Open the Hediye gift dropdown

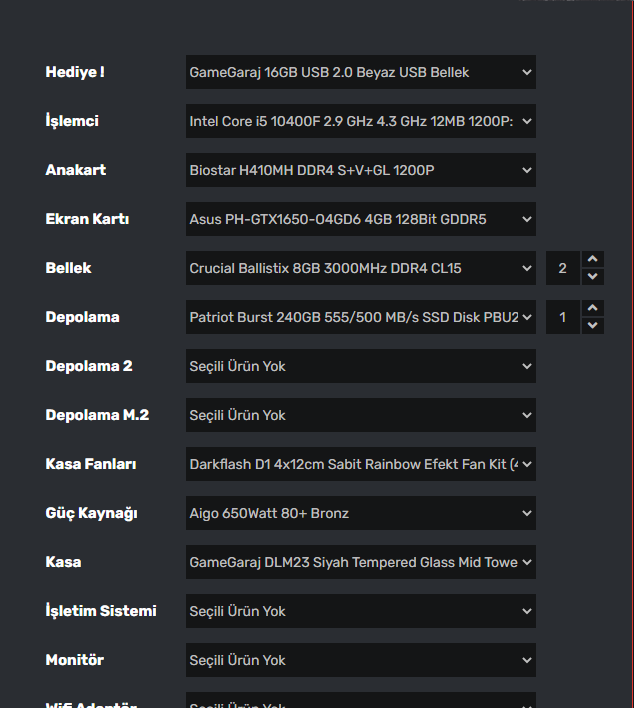[361, 72]
